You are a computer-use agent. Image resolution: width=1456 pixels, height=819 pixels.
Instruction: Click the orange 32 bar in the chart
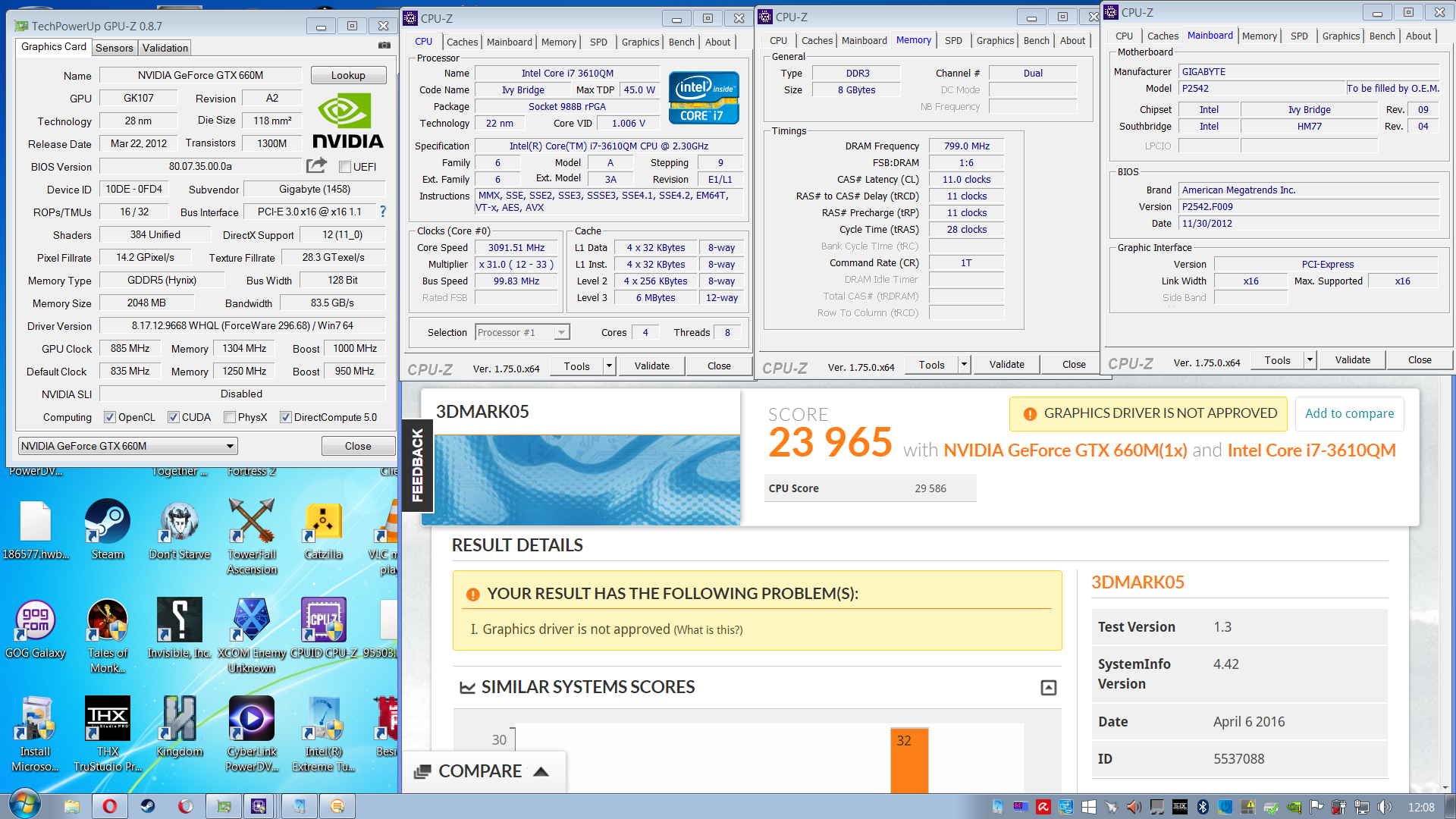(909, 761)
